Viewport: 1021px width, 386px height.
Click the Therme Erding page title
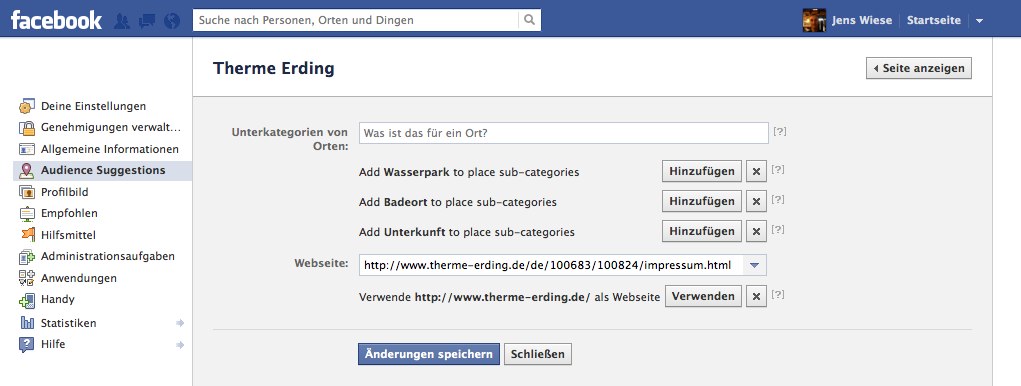[273, 68]
